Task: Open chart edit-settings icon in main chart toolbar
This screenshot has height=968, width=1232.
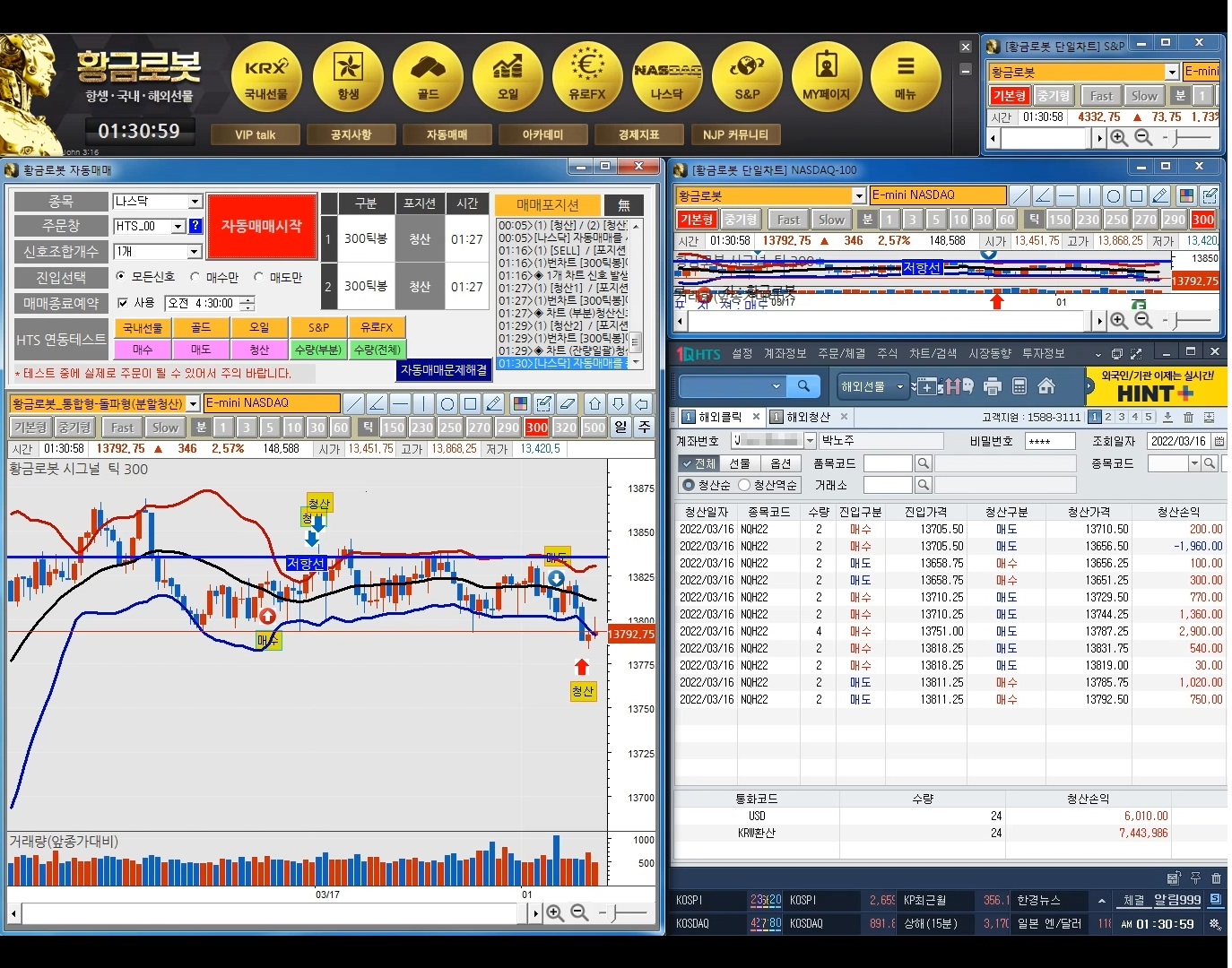Action: click(544, 403)
